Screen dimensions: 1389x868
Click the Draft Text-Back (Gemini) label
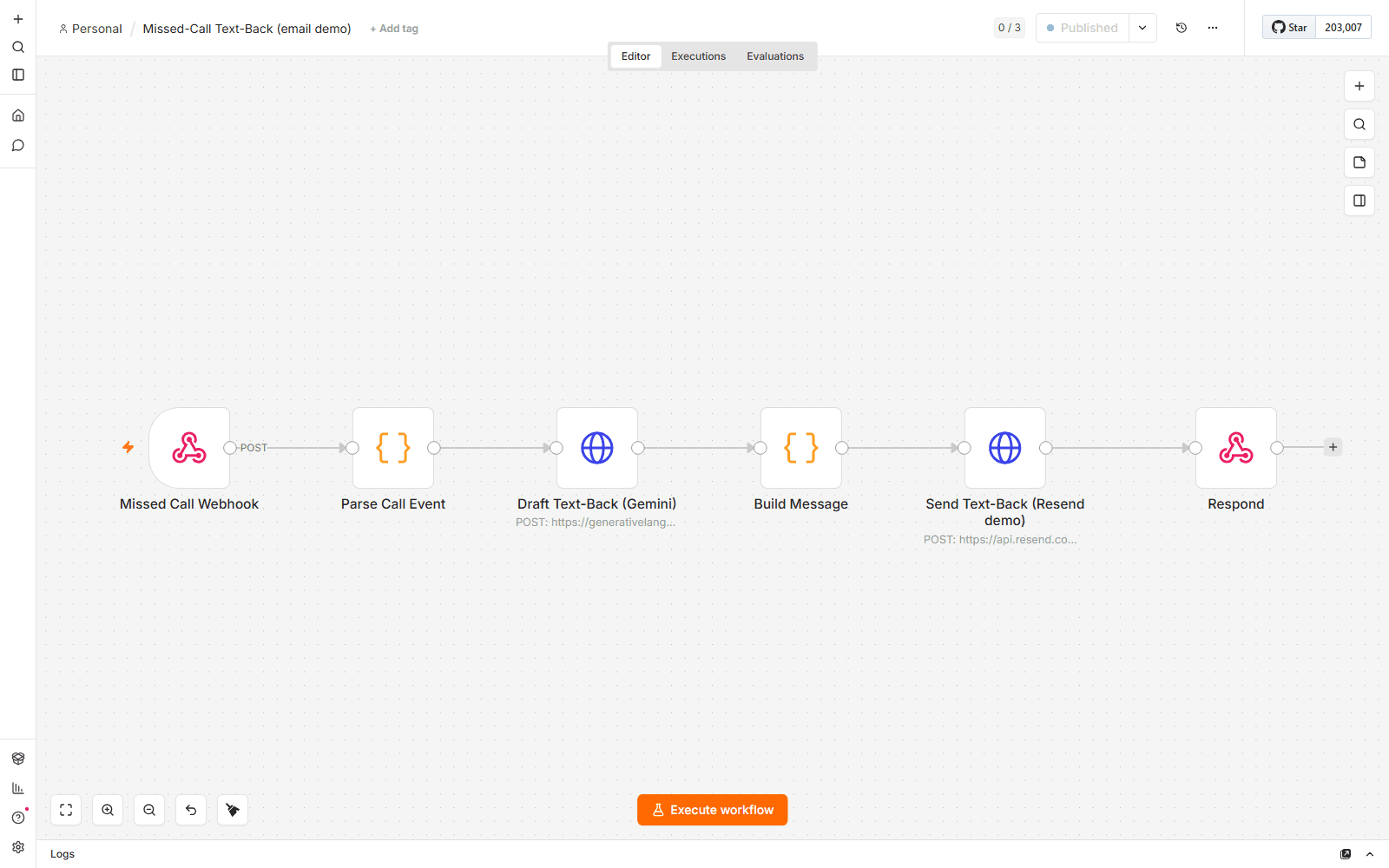tap(597, 504)
